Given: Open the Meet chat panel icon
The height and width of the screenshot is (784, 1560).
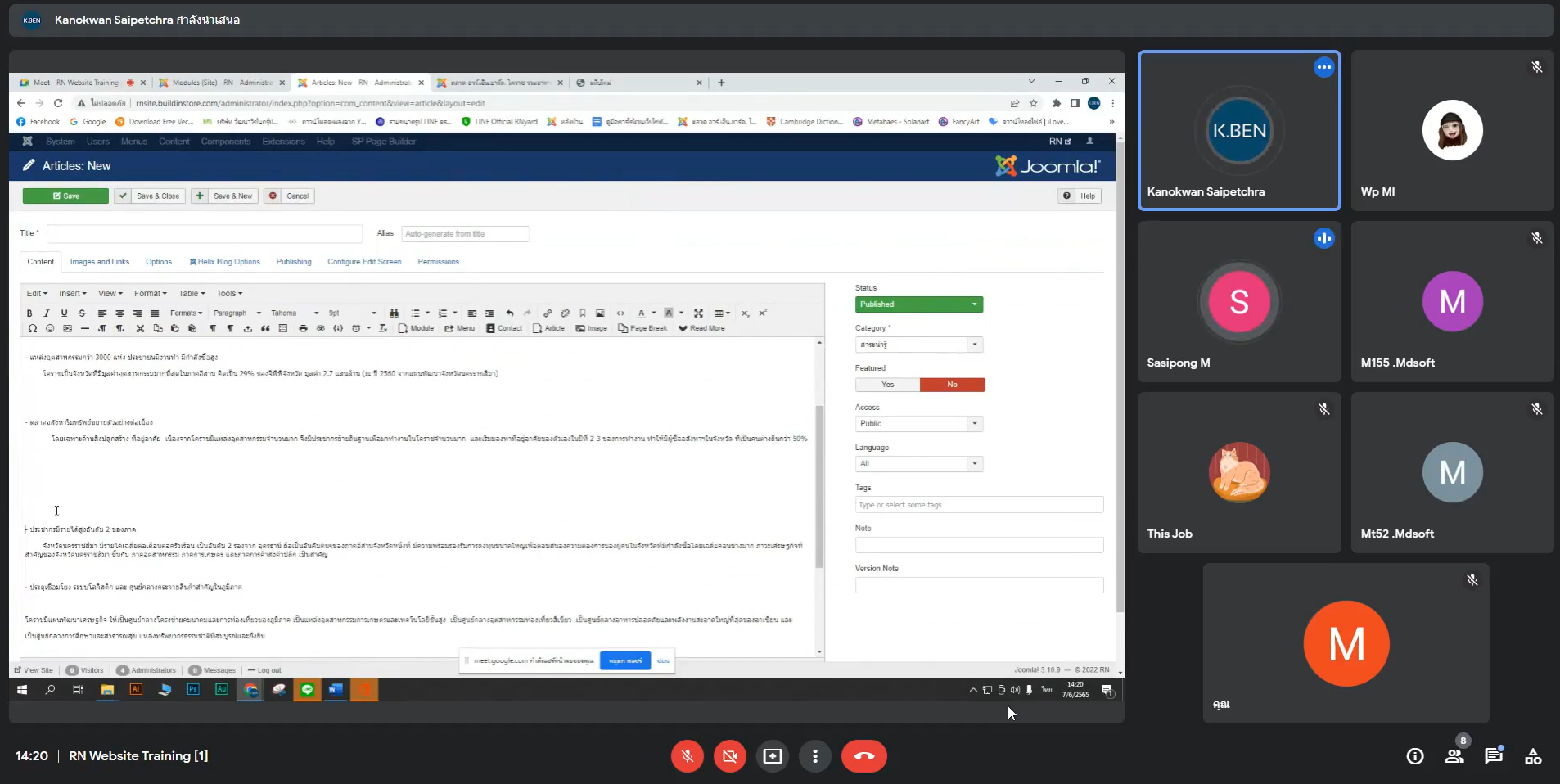Looking at the screenshot, I should point(1493,756).
